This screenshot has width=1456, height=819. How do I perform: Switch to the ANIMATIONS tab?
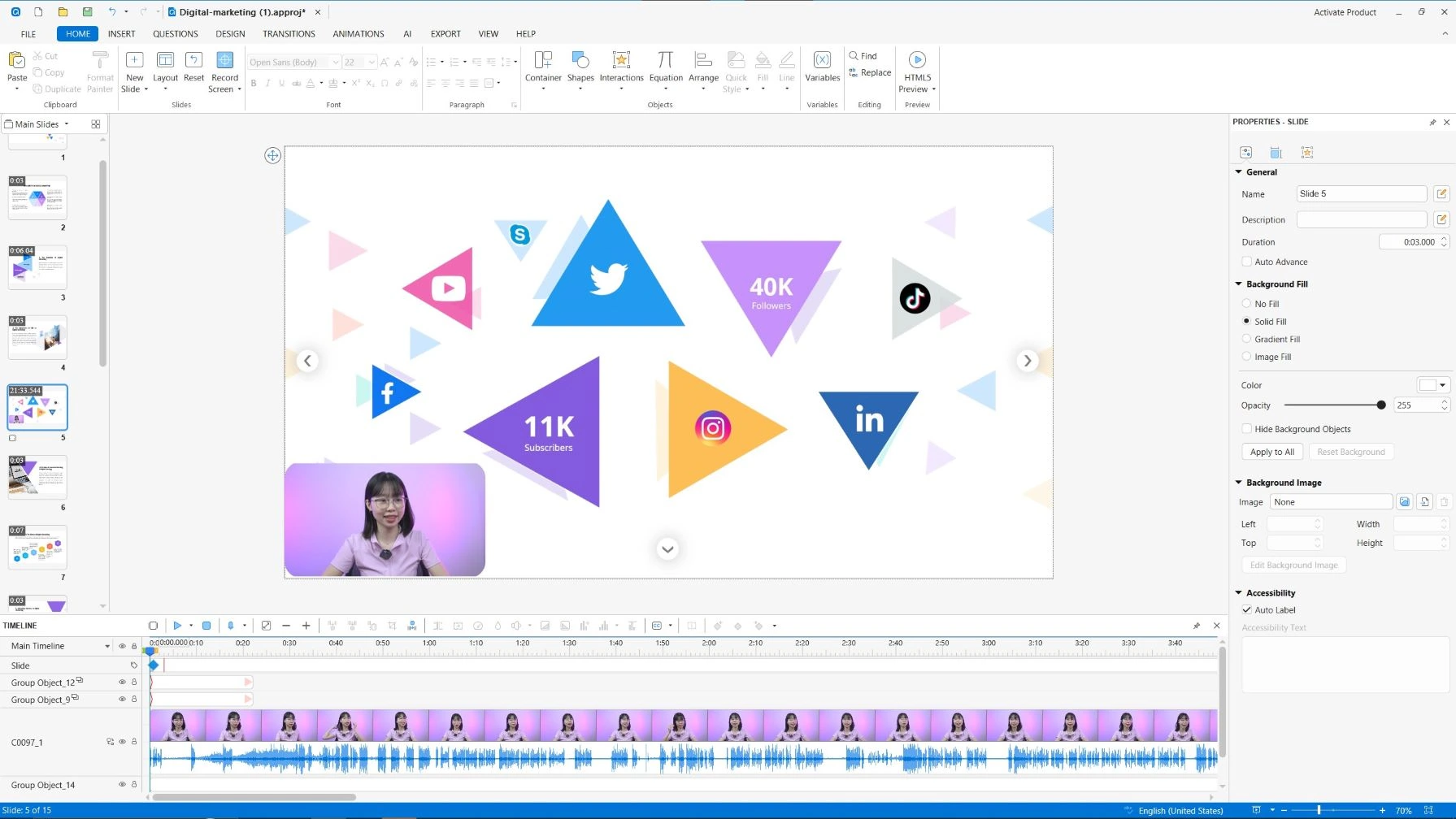[358, 34]
